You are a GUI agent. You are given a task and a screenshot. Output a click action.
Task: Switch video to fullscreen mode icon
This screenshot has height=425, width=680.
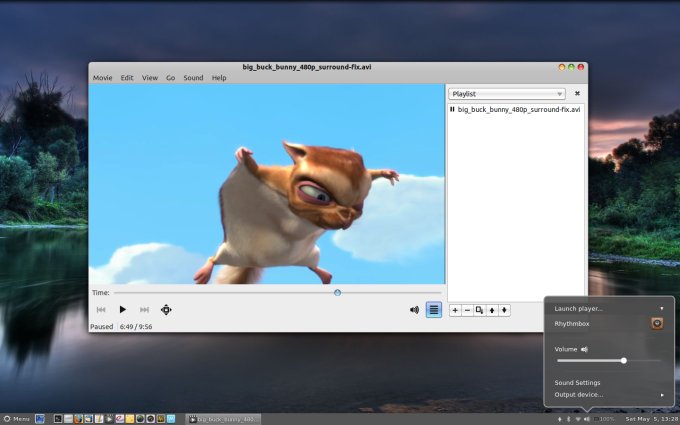coord(166,310)
